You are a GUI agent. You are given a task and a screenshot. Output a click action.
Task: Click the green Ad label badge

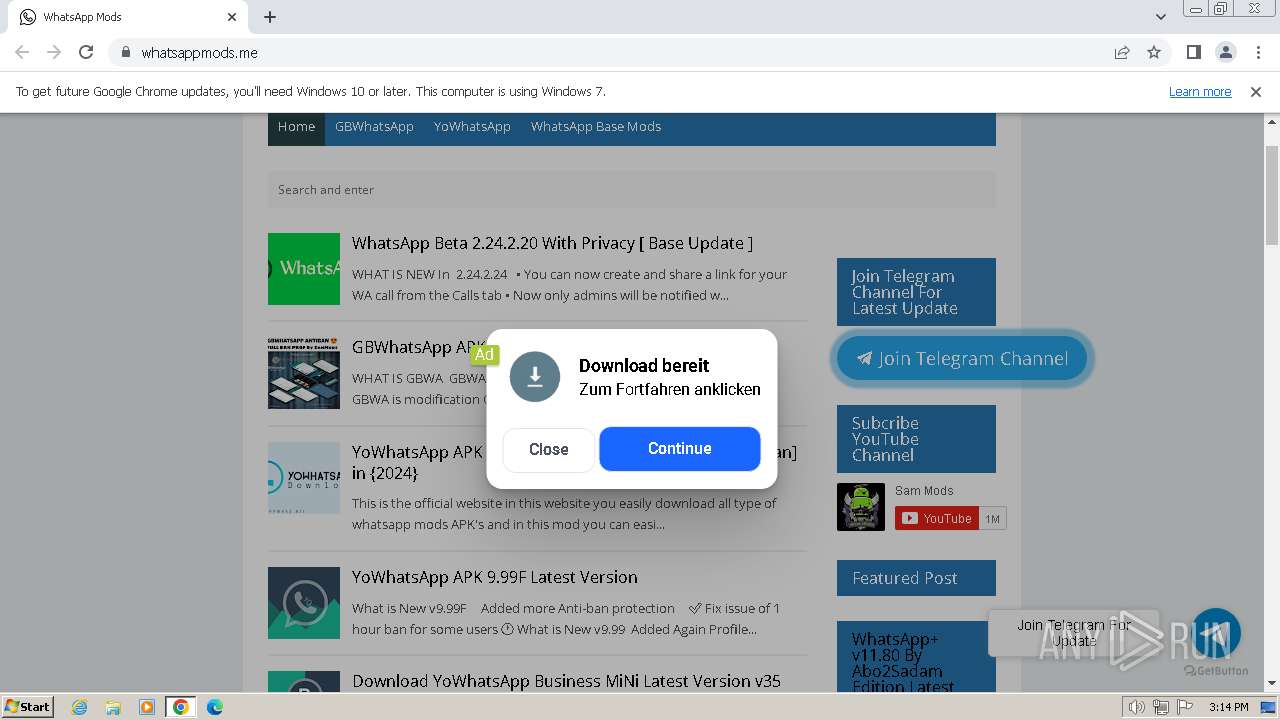click(x=484, y=355)
